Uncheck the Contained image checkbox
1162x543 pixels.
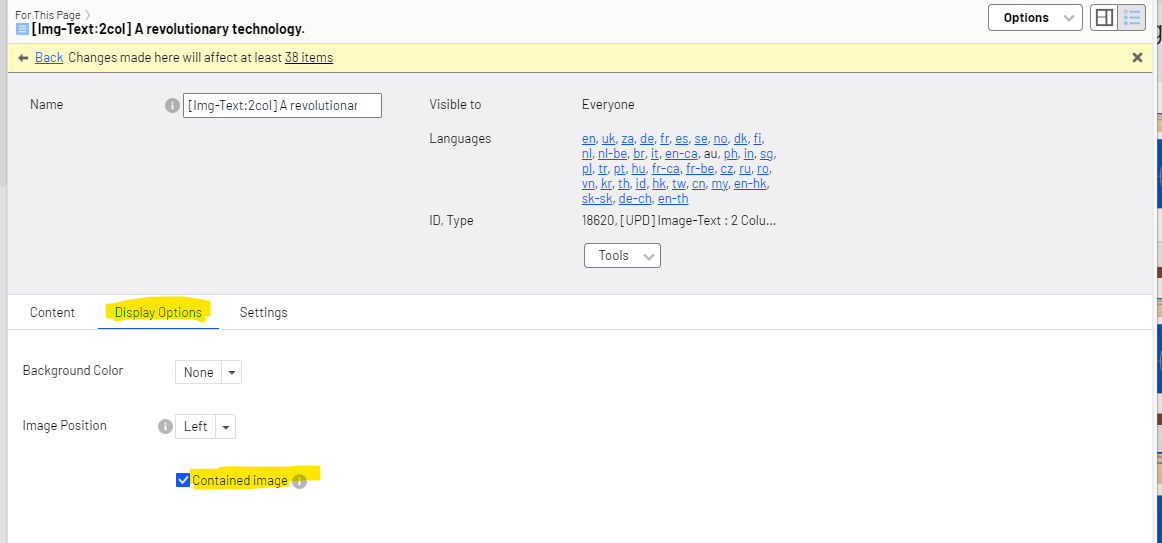coord(183,480)
